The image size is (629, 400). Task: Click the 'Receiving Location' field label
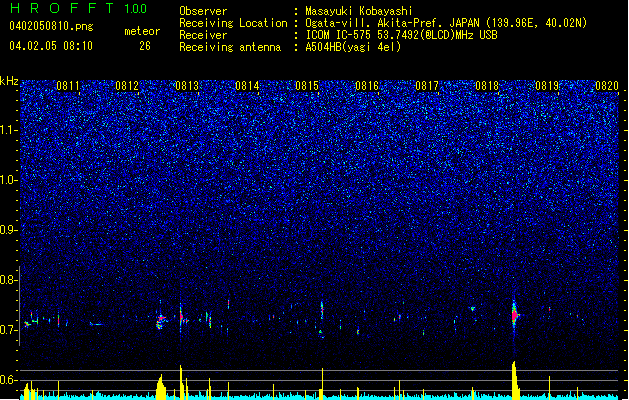click(233, 23)
